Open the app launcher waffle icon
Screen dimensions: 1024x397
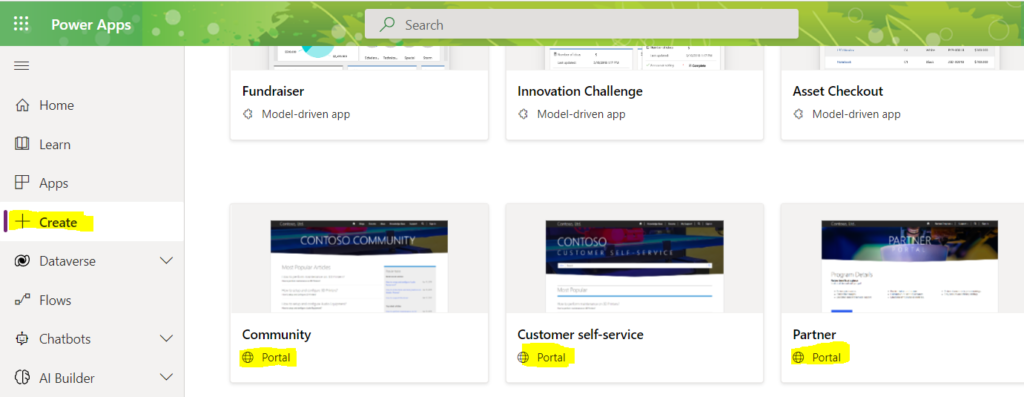tap(22, 25)
